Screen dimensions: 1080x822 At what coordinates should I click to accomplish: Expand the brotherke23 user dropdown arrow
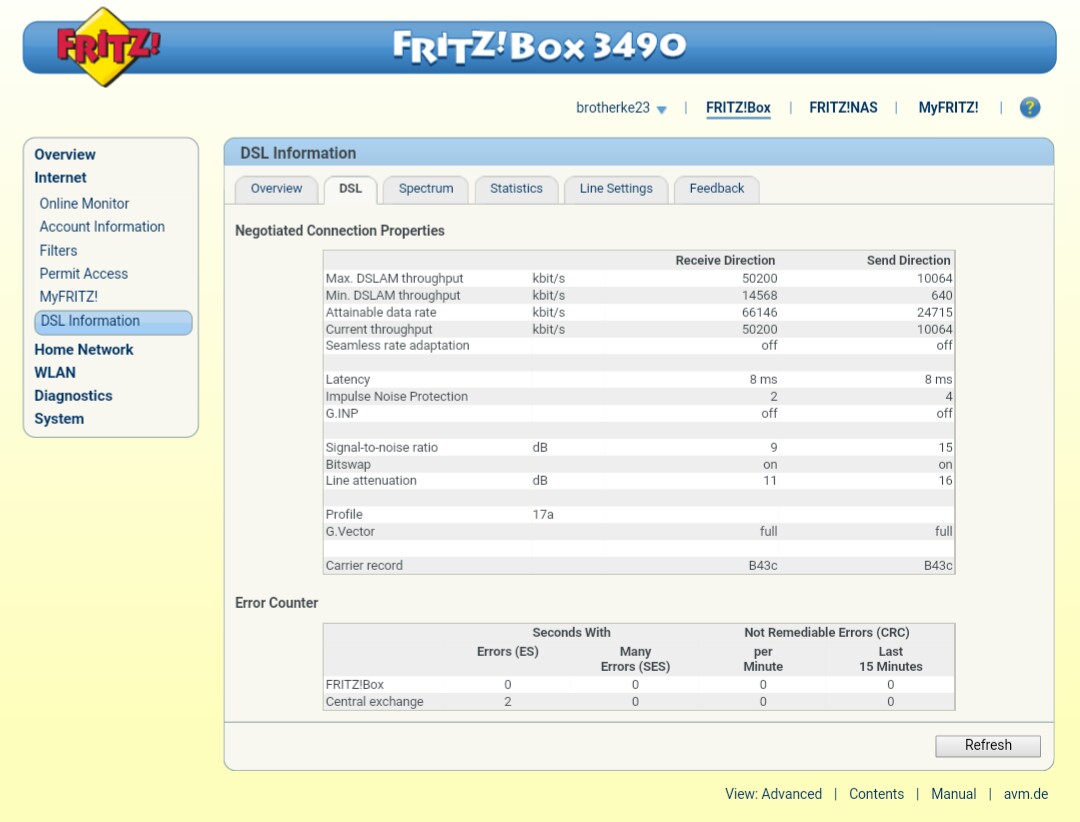click(662, 109)
